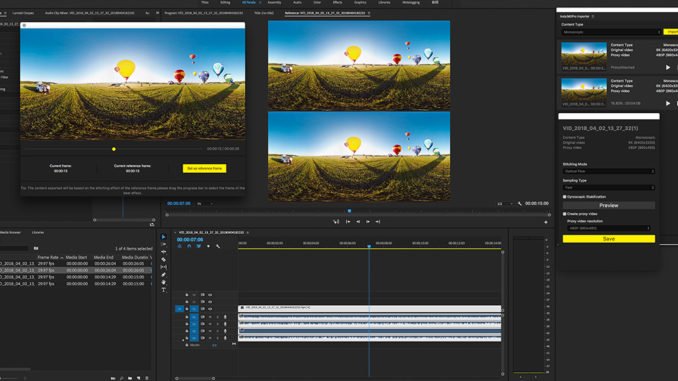678x381 pixels.
Task: Click the search icon in project panel
Action: tap(122, 378)
